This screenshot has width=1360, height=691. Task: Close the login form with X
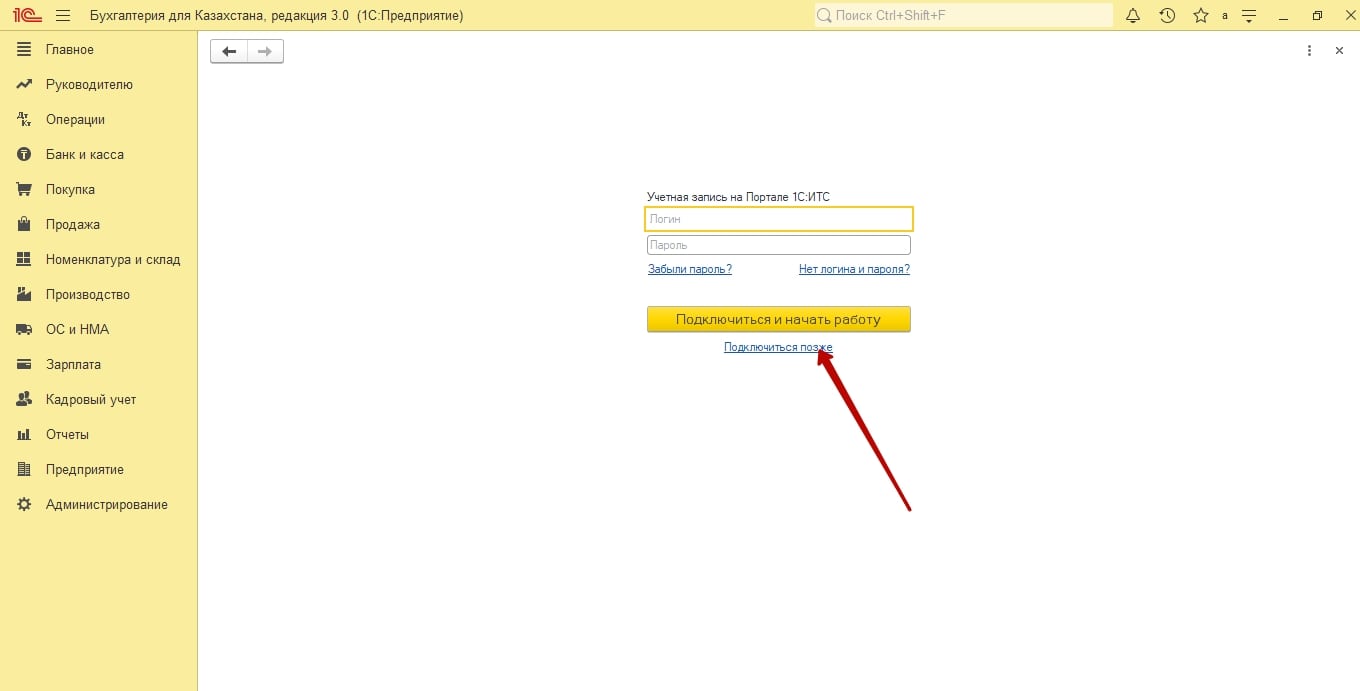(x=1339, y=51)
